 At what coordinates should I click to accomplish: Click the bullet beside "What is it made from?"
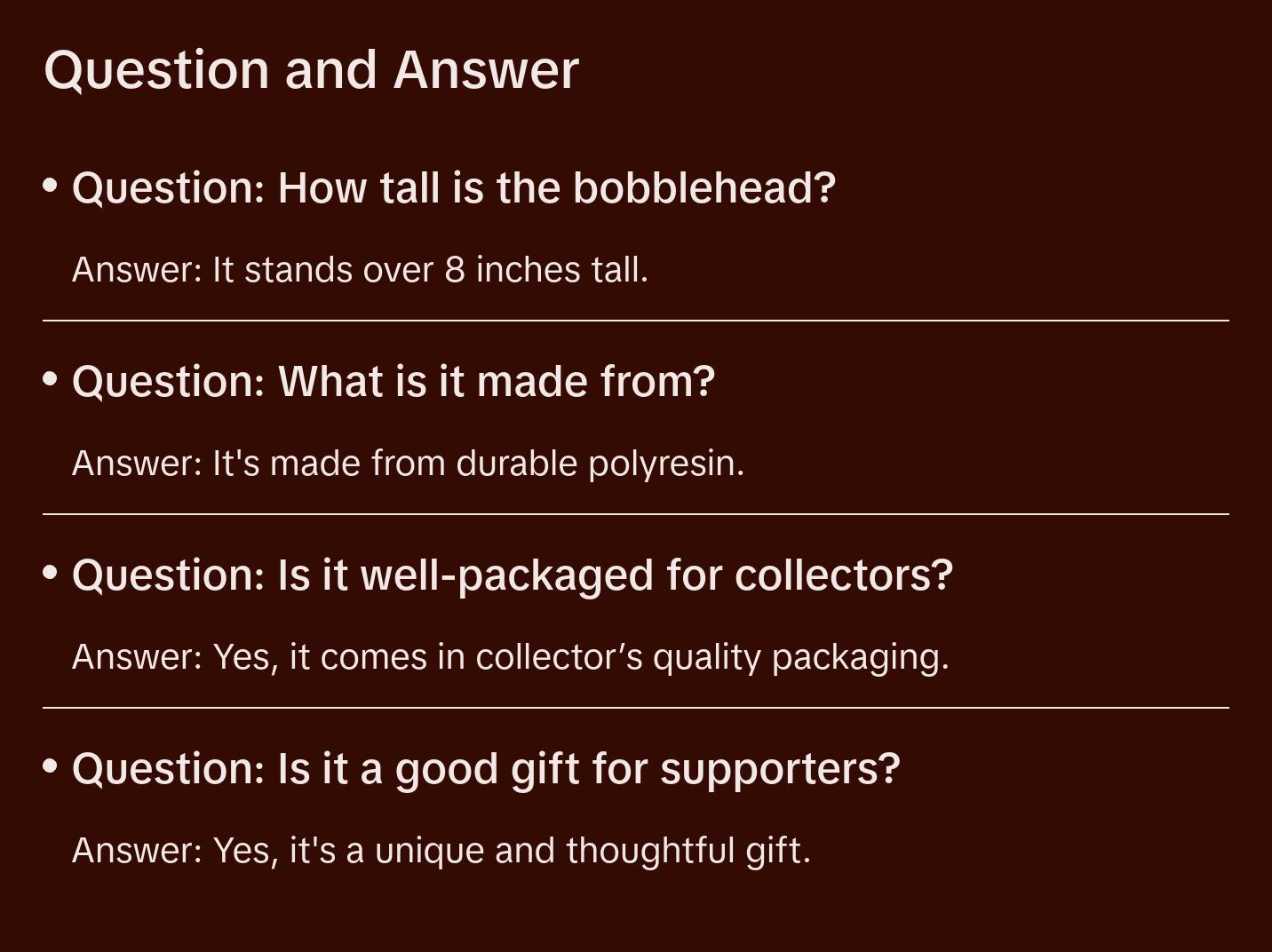tap(51, 379)
